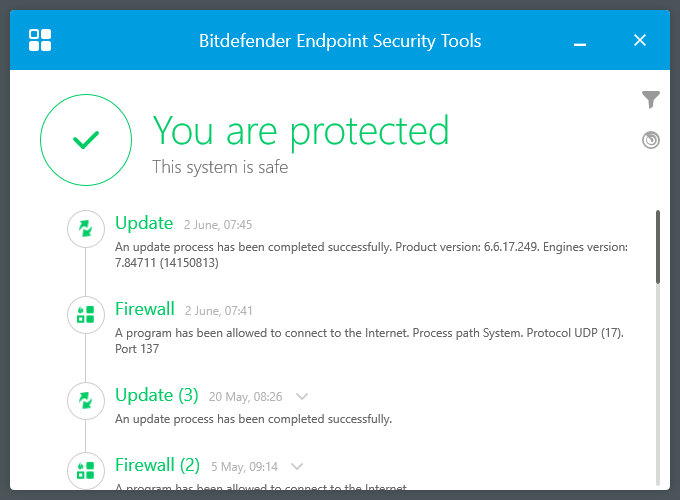
Task: Expand the Firewall (2) event group chevron
Action: (296, 466)
